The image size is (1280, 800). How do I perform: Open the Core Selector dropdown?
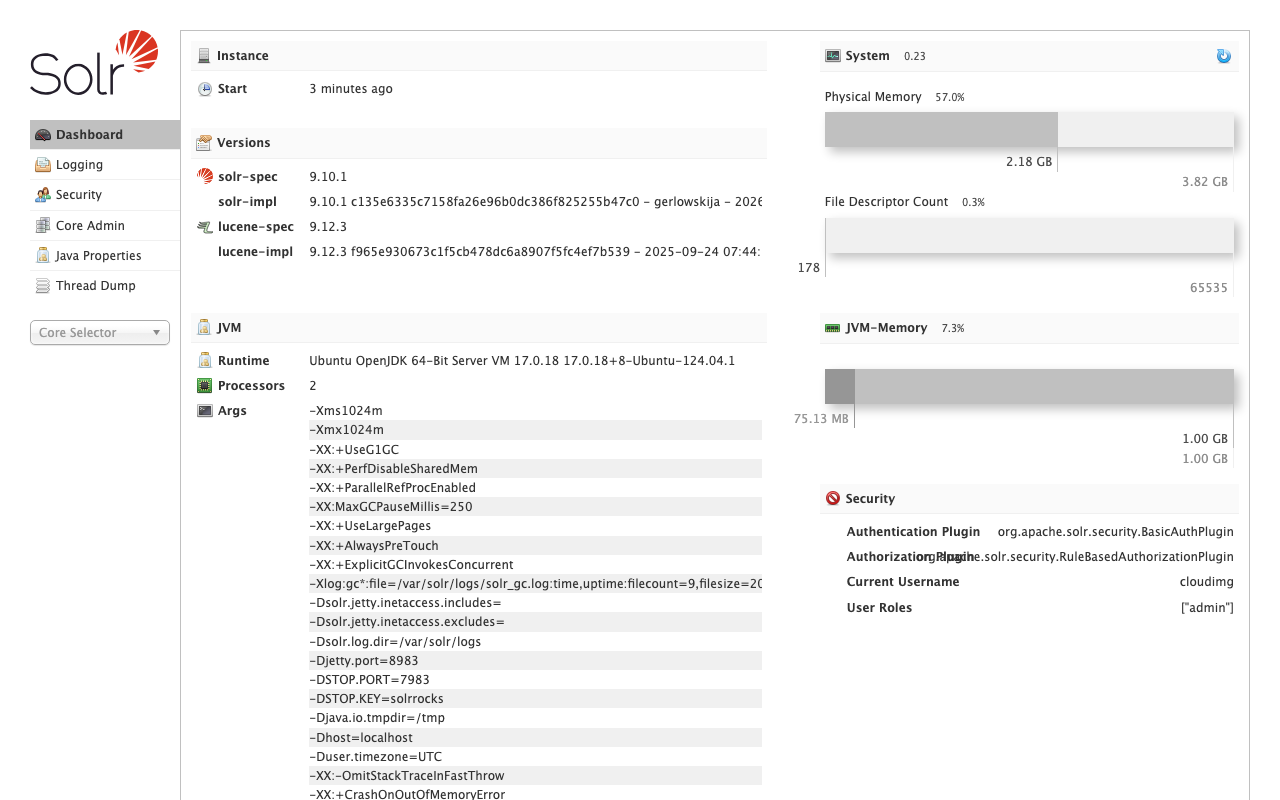pos(100,333)
